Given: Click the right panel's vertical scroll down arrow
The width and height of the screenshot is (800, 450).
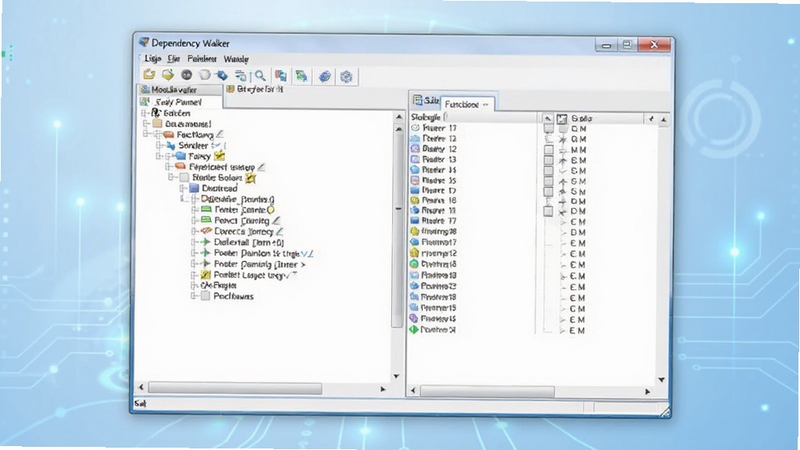Looking at the screenshot, I should coord(662,380).
